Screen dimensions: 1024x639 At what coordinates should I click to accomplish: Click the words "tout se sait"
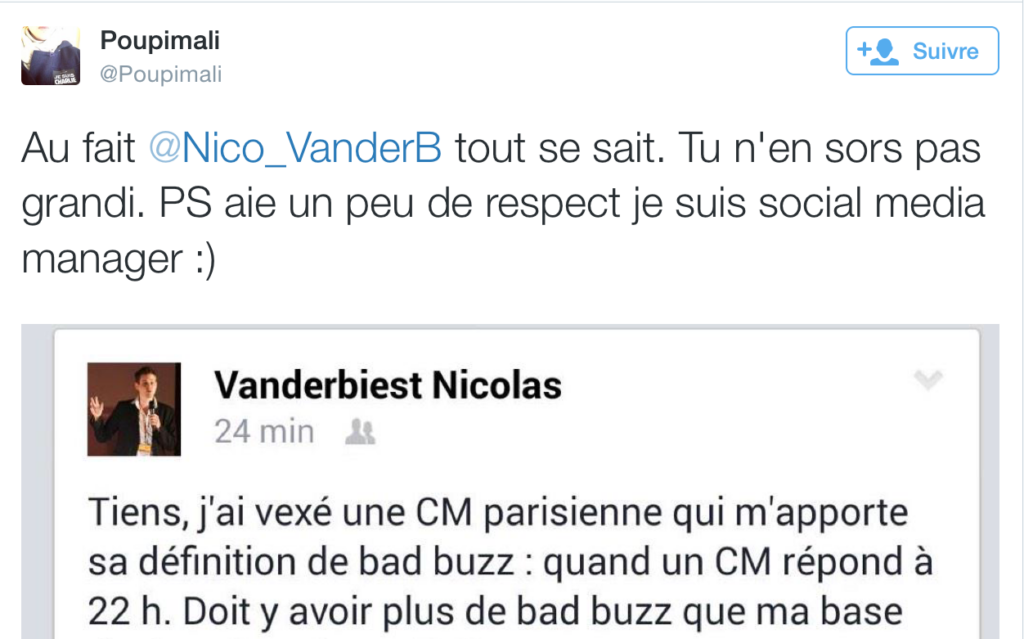click(x=552, y=149)
